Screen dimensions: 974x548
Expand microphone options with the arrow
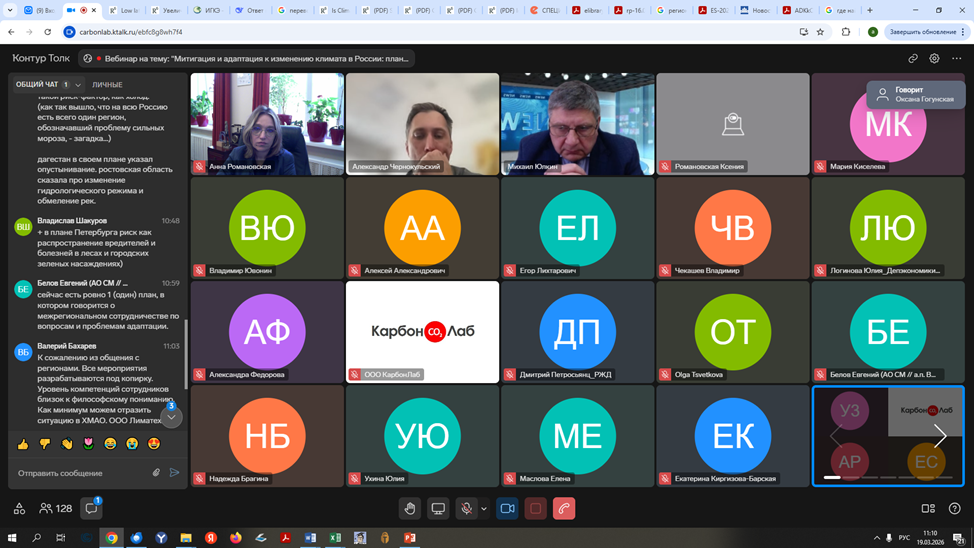click(484, 509)
